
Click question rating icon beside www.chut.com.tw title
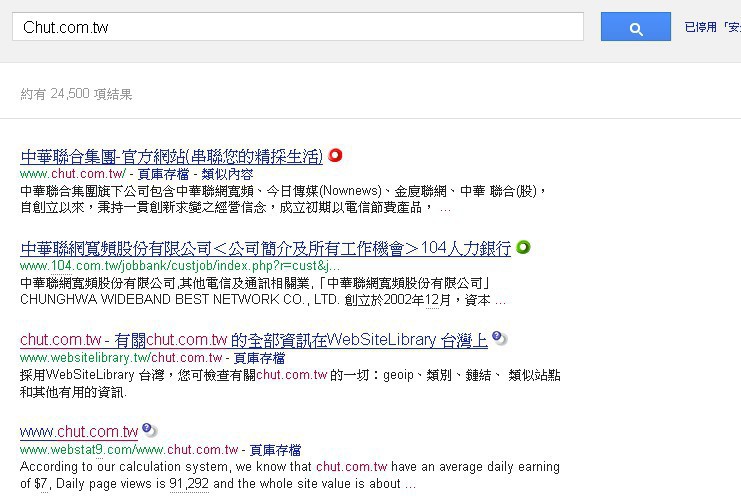[x=149, y=430]
